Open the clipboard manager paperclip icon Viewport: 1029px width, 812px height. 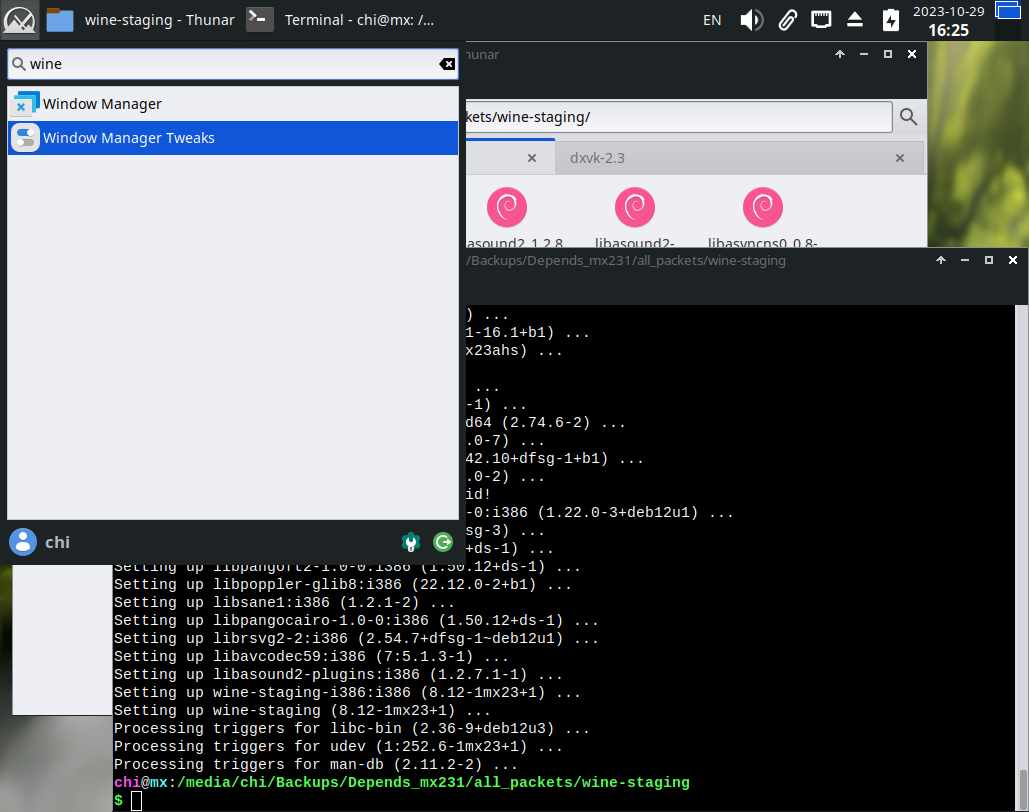[787, 20]
